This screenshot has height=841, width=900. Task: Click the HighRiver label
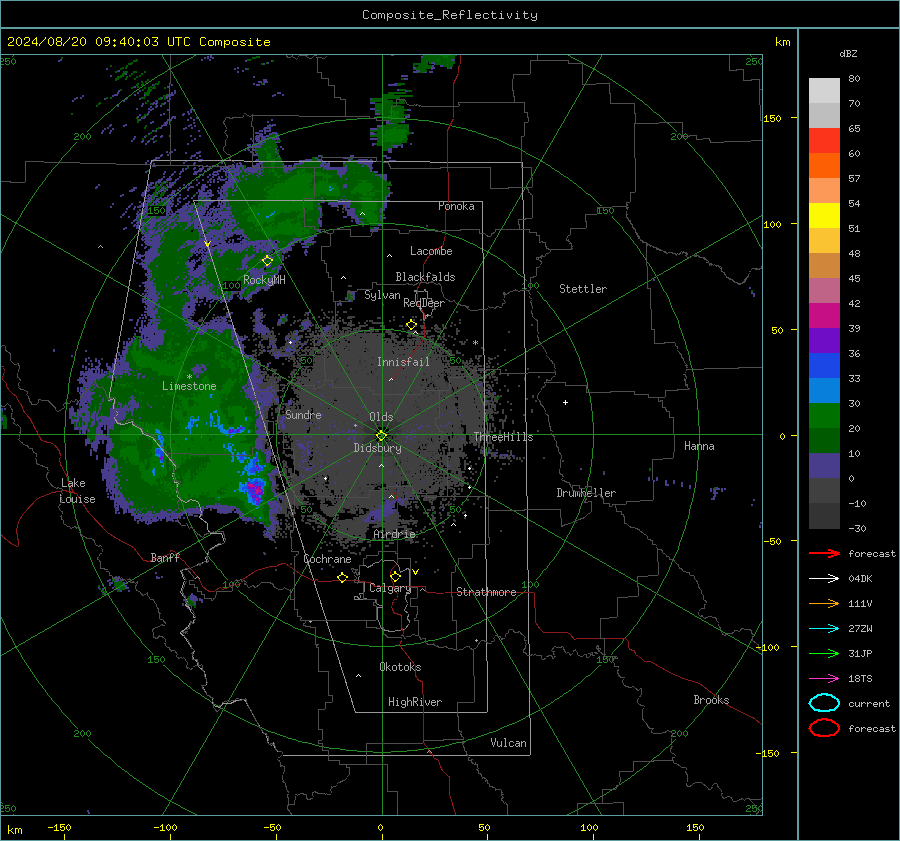click(x=415, y=702)
